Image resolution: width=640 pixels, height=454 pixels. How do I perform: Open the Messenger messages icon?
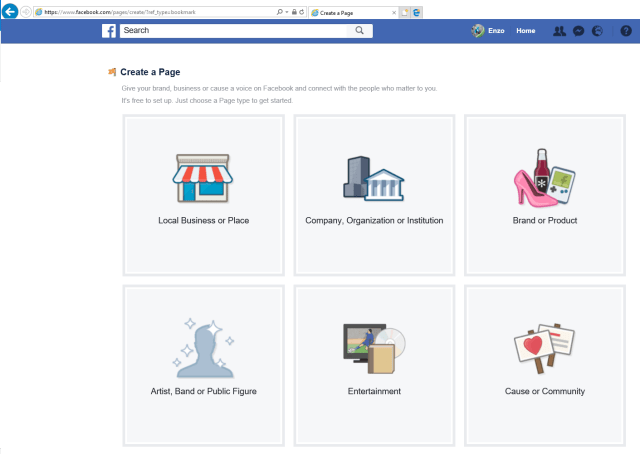pyautogui.click(x=579, y=31)
